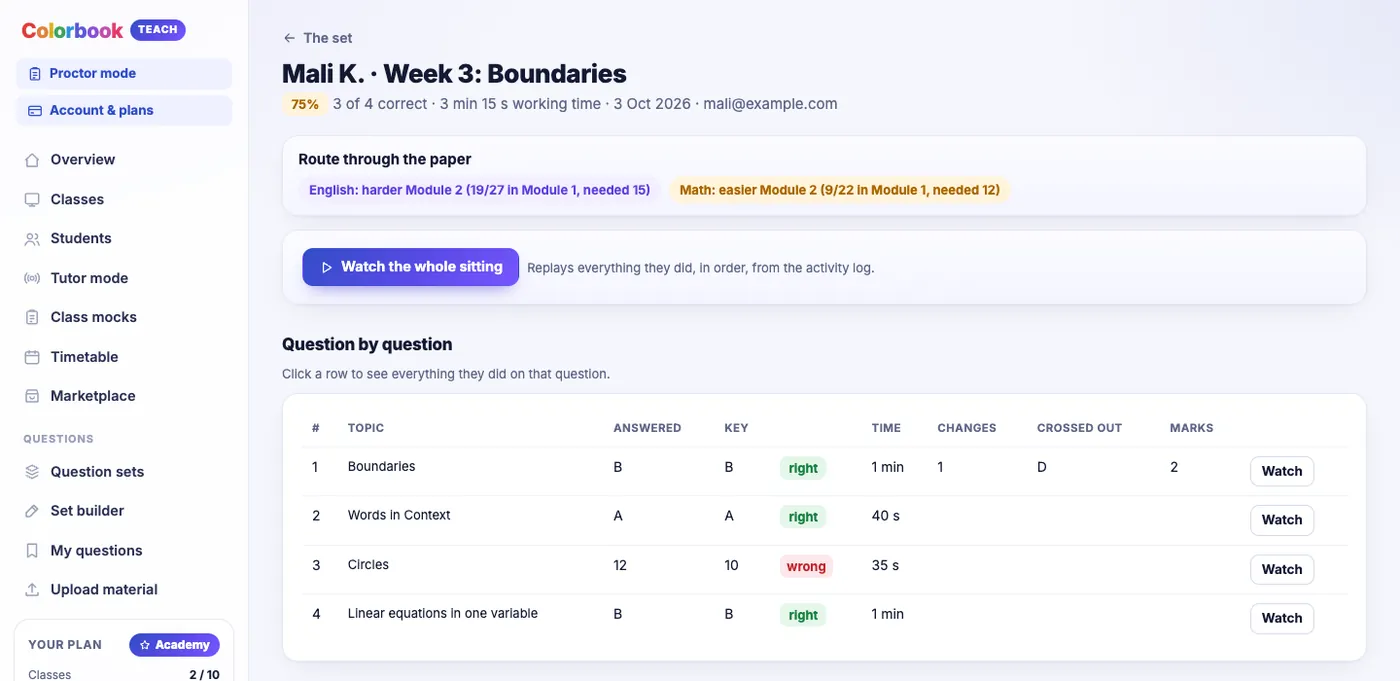
Task: Click the My questions bookmark icon
Action: [x=32, y=551]
